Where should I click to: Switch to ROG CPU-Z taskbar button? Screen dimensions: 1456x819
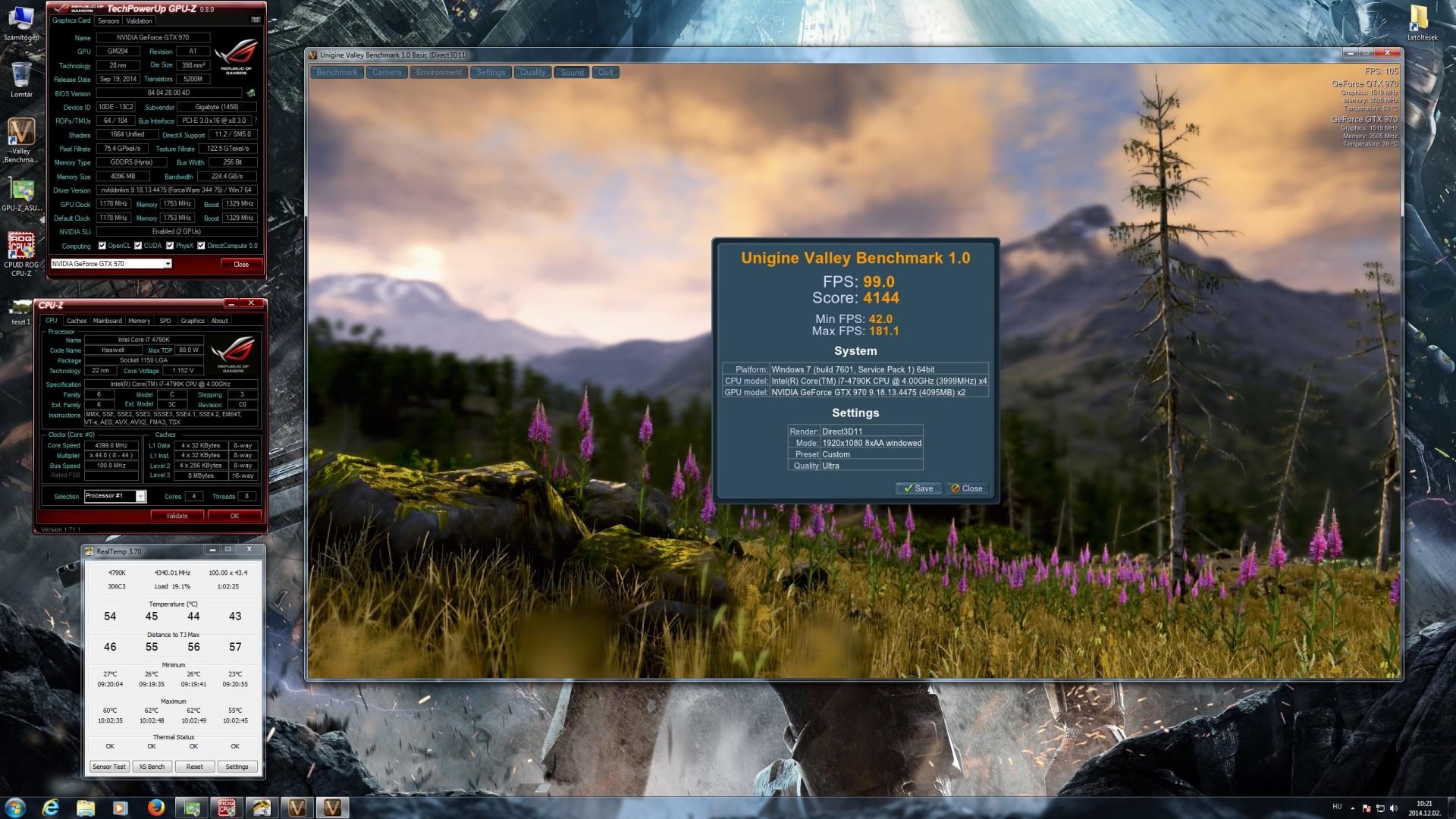point(227,808)
